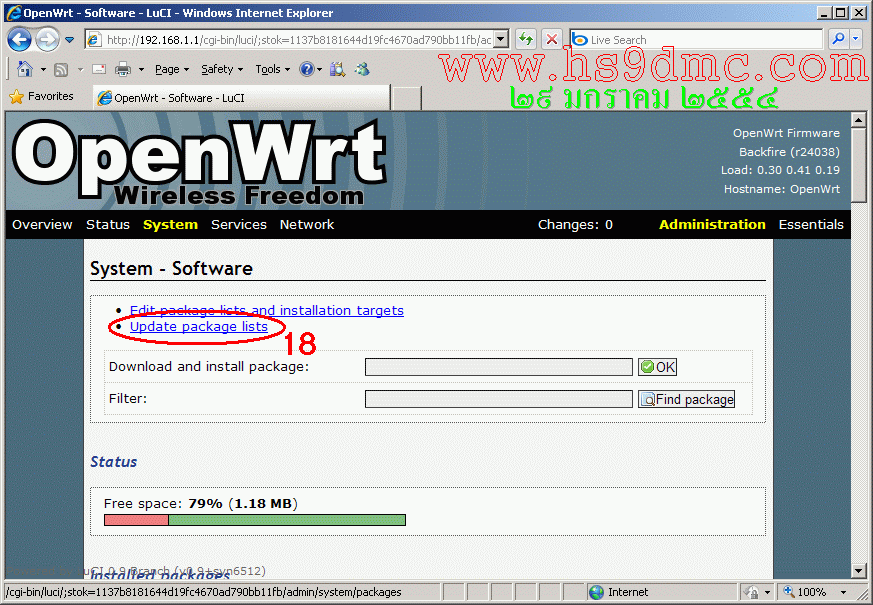The height and width of the screenshot is (605, 873).
Task: Click the Hostname: OpenWrt text
Action: [782, 189]
